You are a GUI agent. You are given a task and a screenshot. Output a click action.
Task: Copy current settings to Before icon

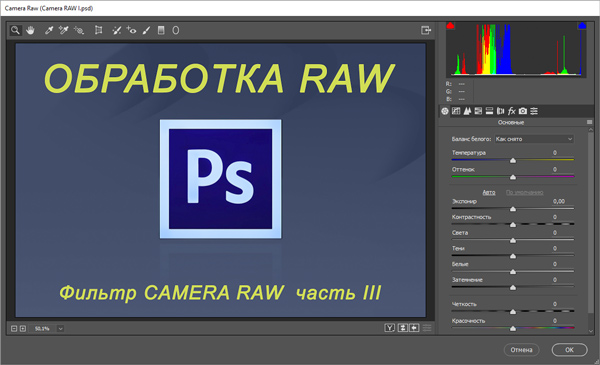(414, 328)
